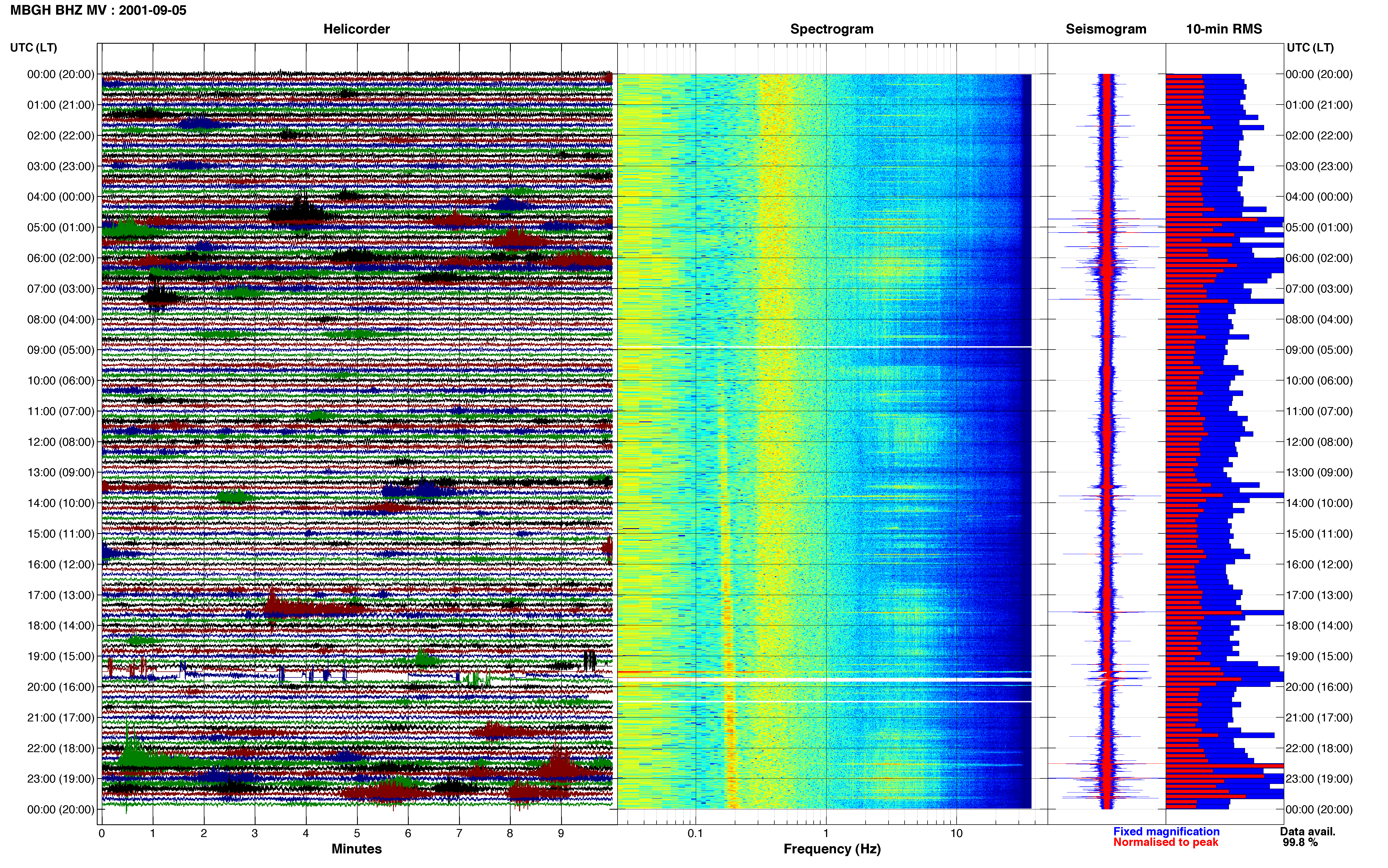Click the '5' tick on the Minutes axis
Image resolution: width=1388 pixels, height=868 pixels.
(x=357, y=833)
